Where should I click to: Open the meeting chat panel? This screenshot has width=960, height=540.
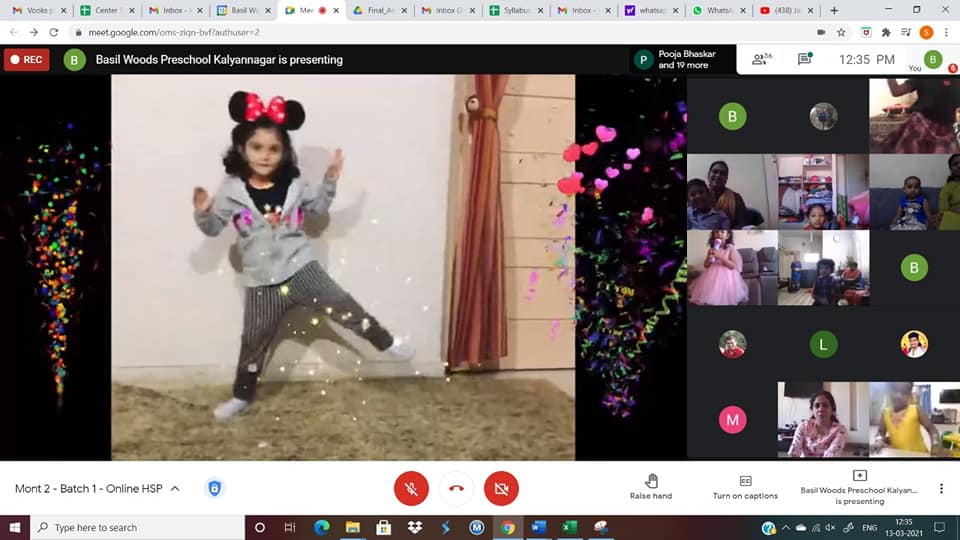tap(805, 59)
